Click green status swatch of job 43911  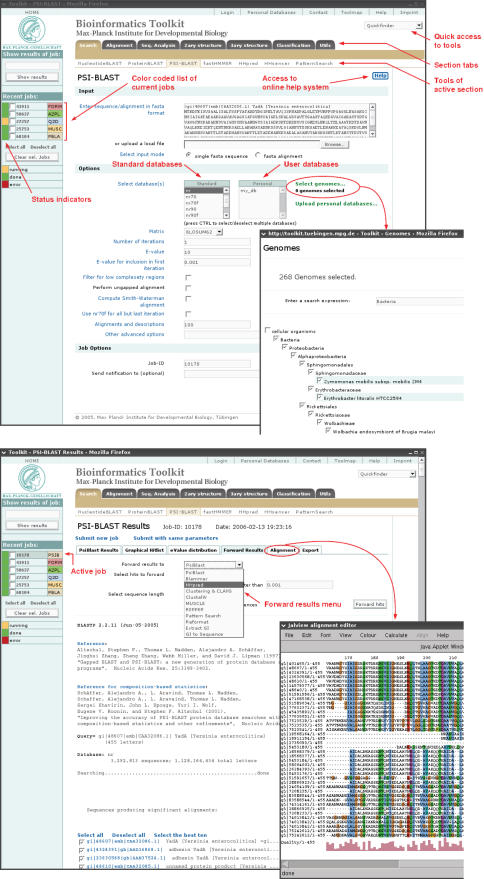[x=6, y=107]
